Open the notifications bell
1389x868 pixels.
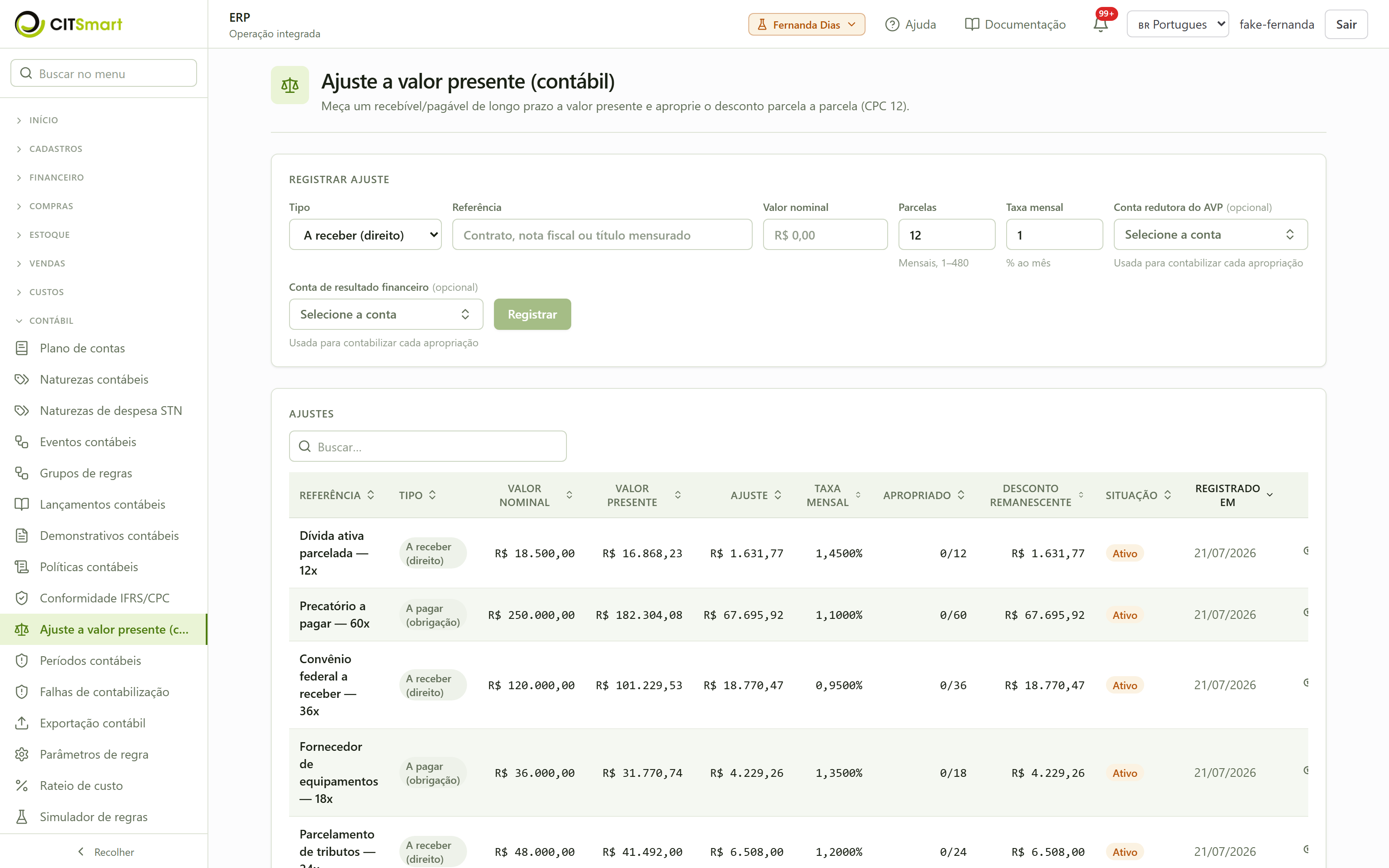point(1100,24)
